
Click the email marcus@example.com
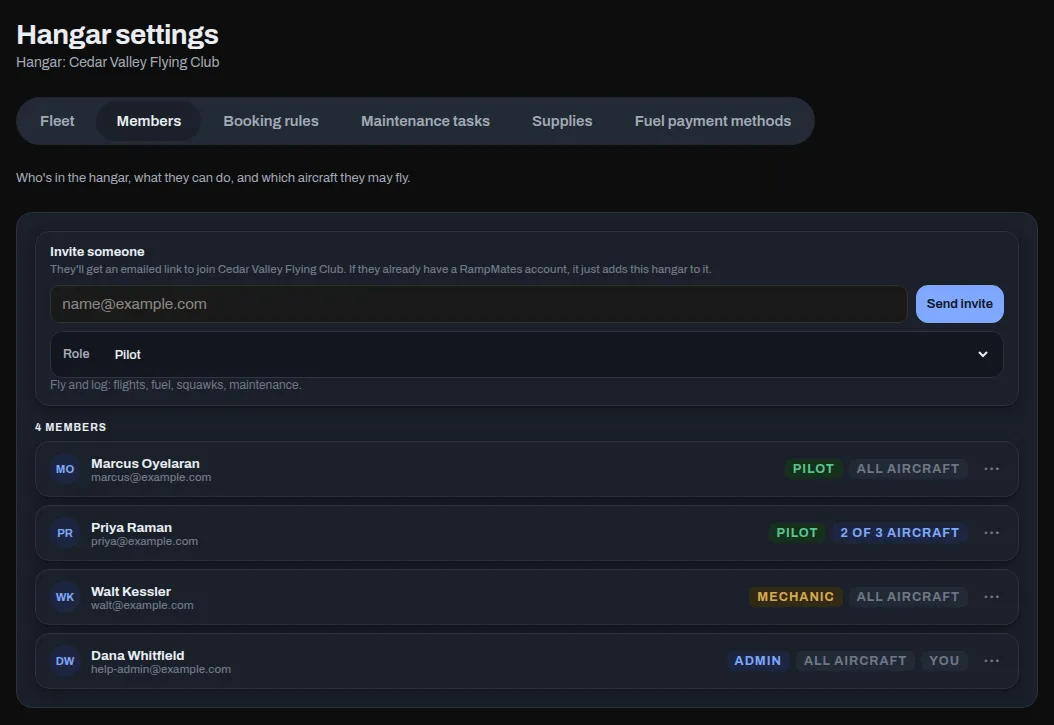[151, 477]
